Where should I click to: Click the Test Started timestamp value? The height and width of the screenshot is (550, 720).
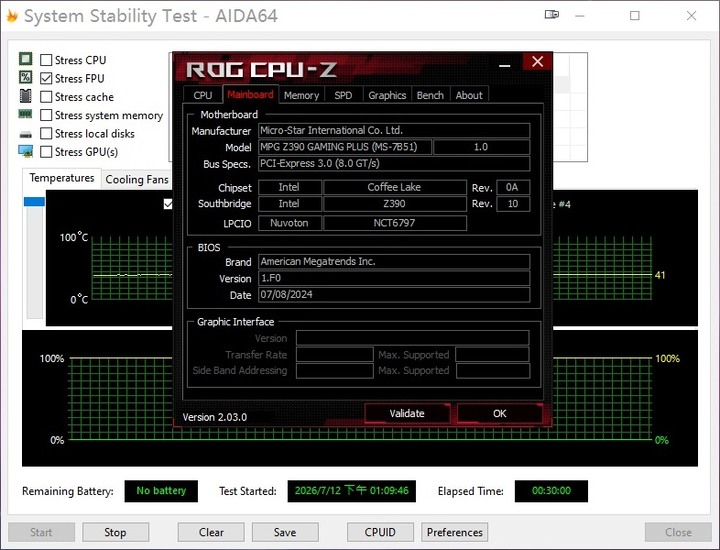tap(352, 491)
